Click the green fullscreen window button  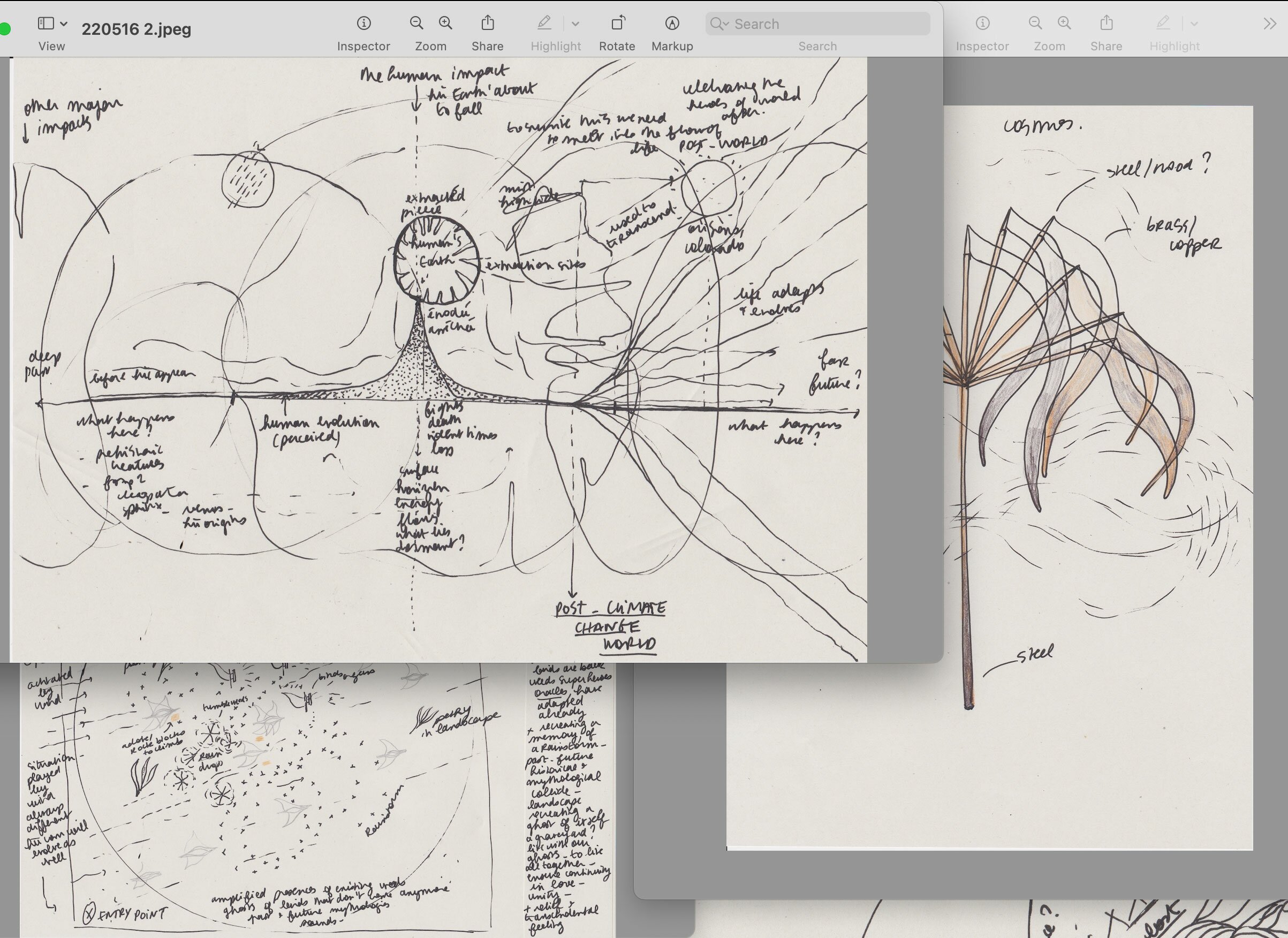[4, 28]
